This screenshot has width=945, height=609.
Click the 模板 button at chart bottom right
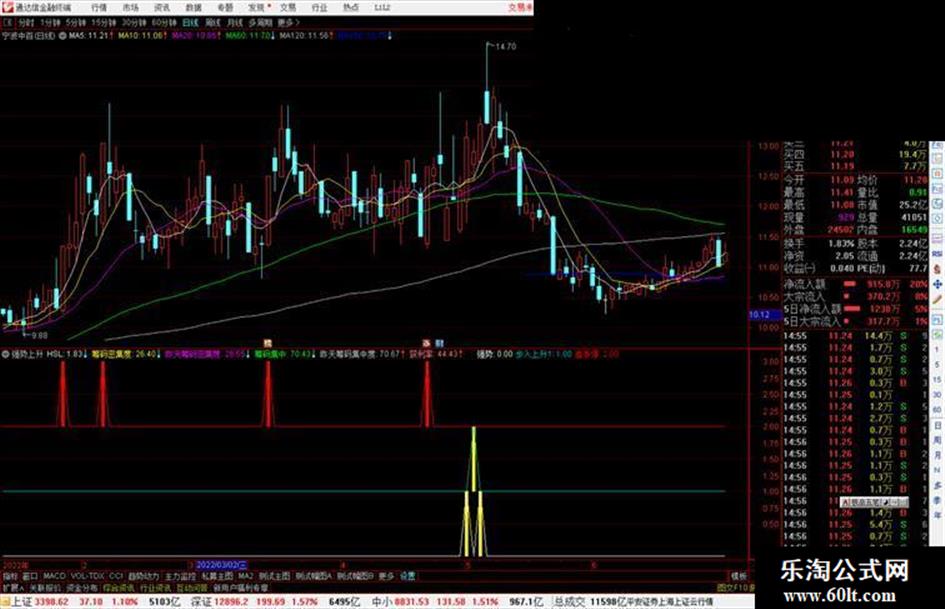pyautogui.click(x=739, y=576)
